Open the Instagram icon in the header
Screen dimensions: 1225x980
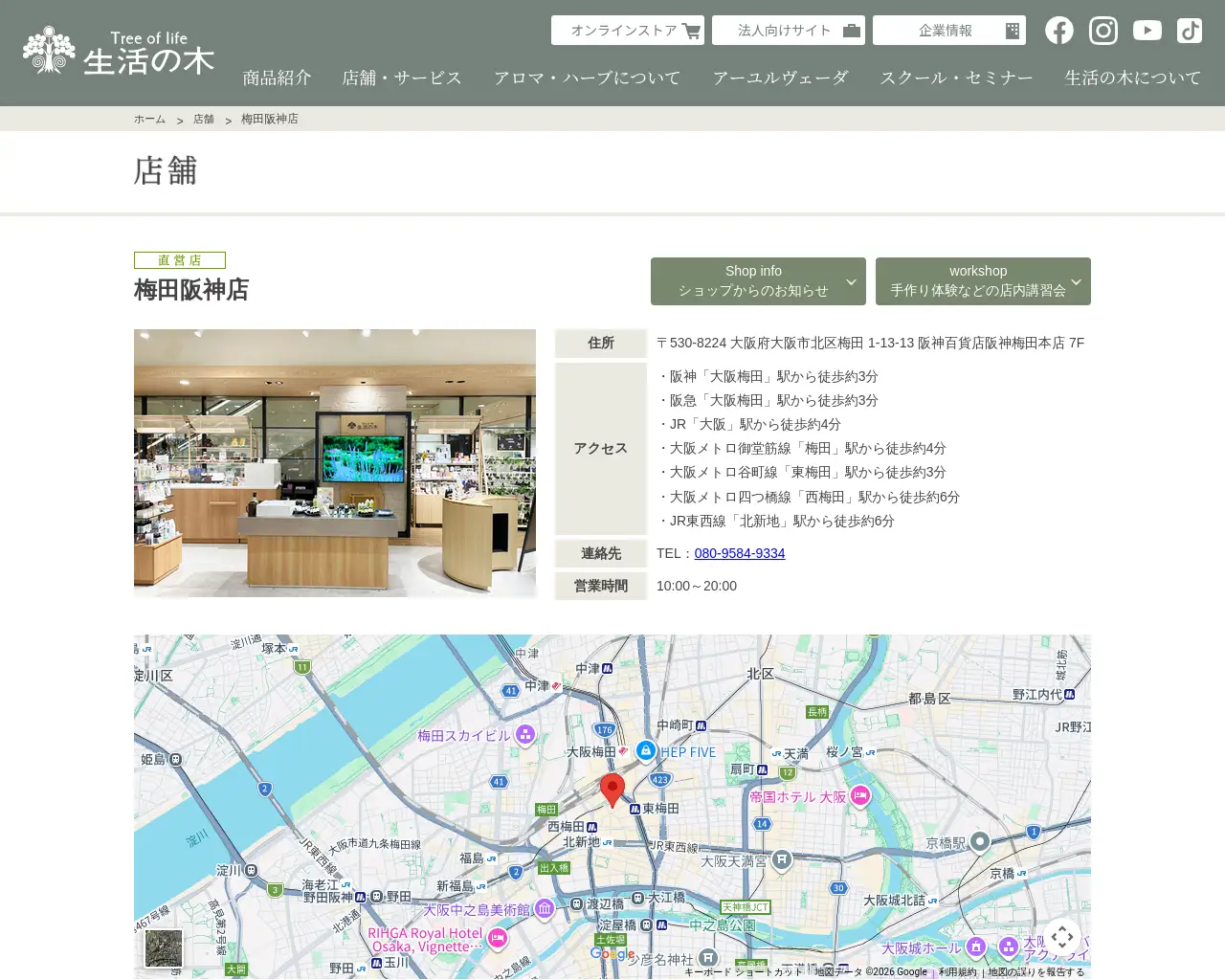tap(1102, 30)
